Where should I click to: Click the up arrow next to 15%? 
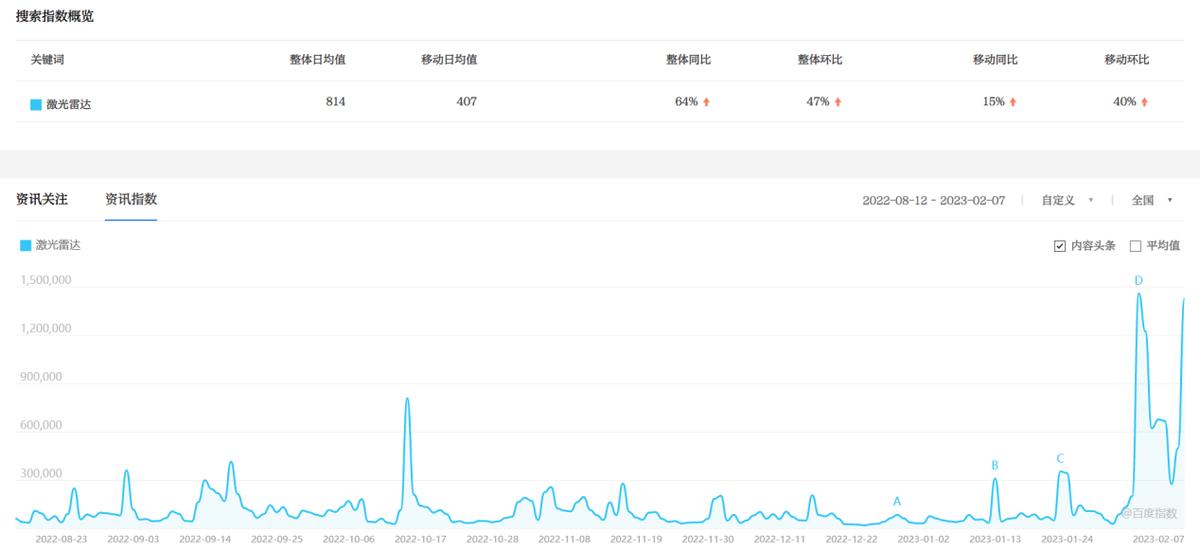click(1013, 102)
